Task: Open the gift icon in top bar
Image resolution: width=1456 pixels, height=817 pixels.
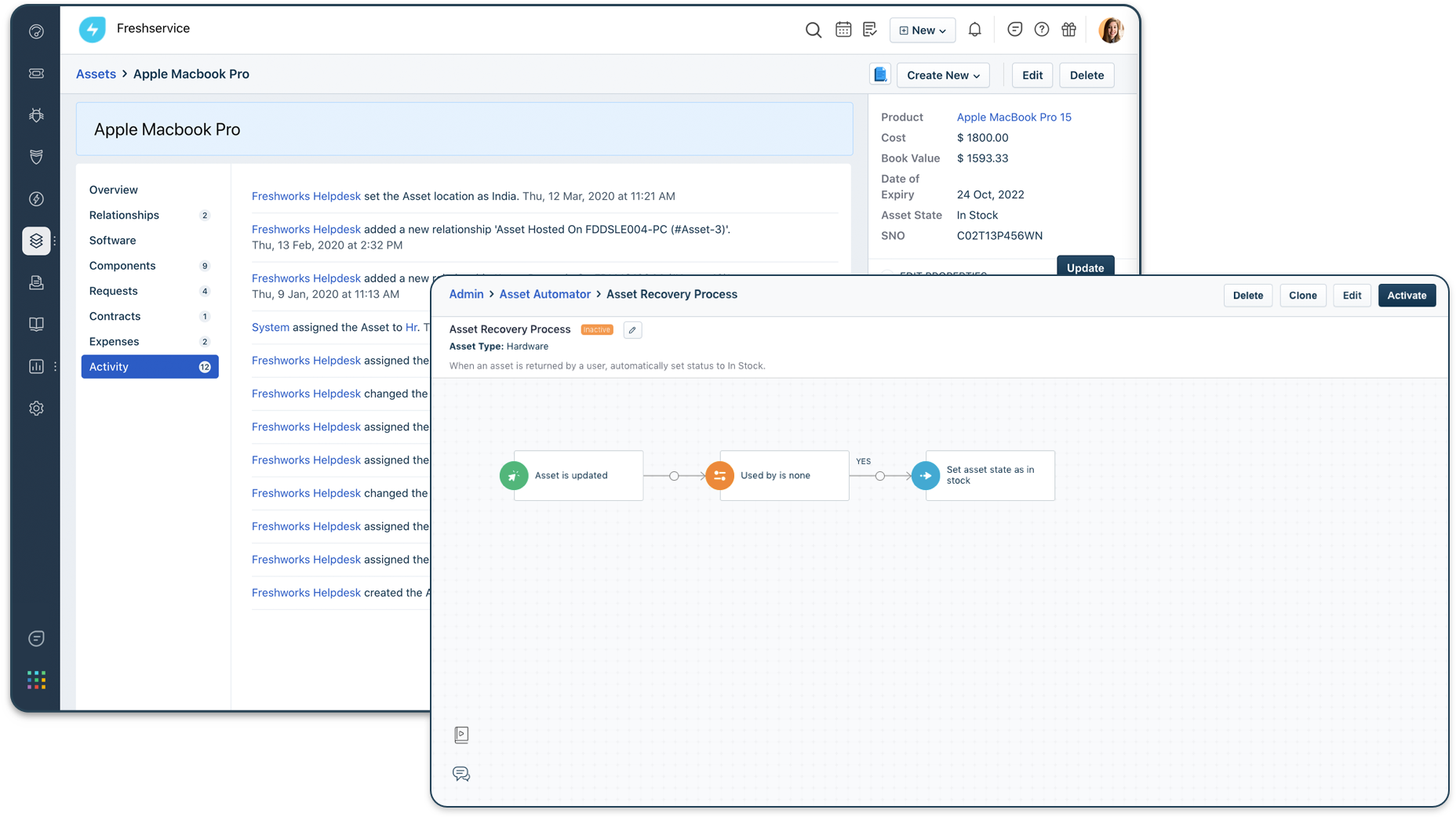Action: click(1068, 30)
